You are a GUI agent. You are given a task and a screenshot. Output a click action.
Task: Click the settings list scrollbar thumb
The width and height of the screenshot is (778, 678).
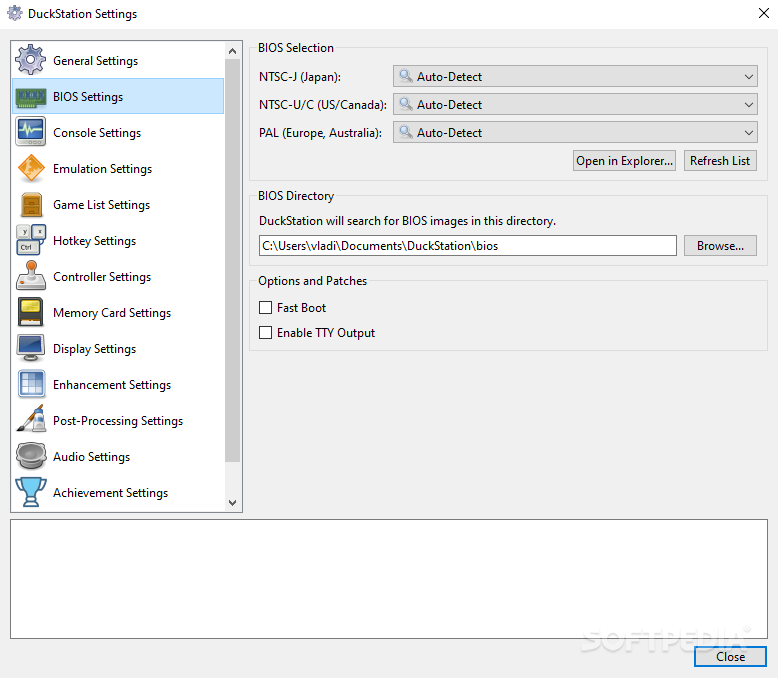(x=232, y=260)
